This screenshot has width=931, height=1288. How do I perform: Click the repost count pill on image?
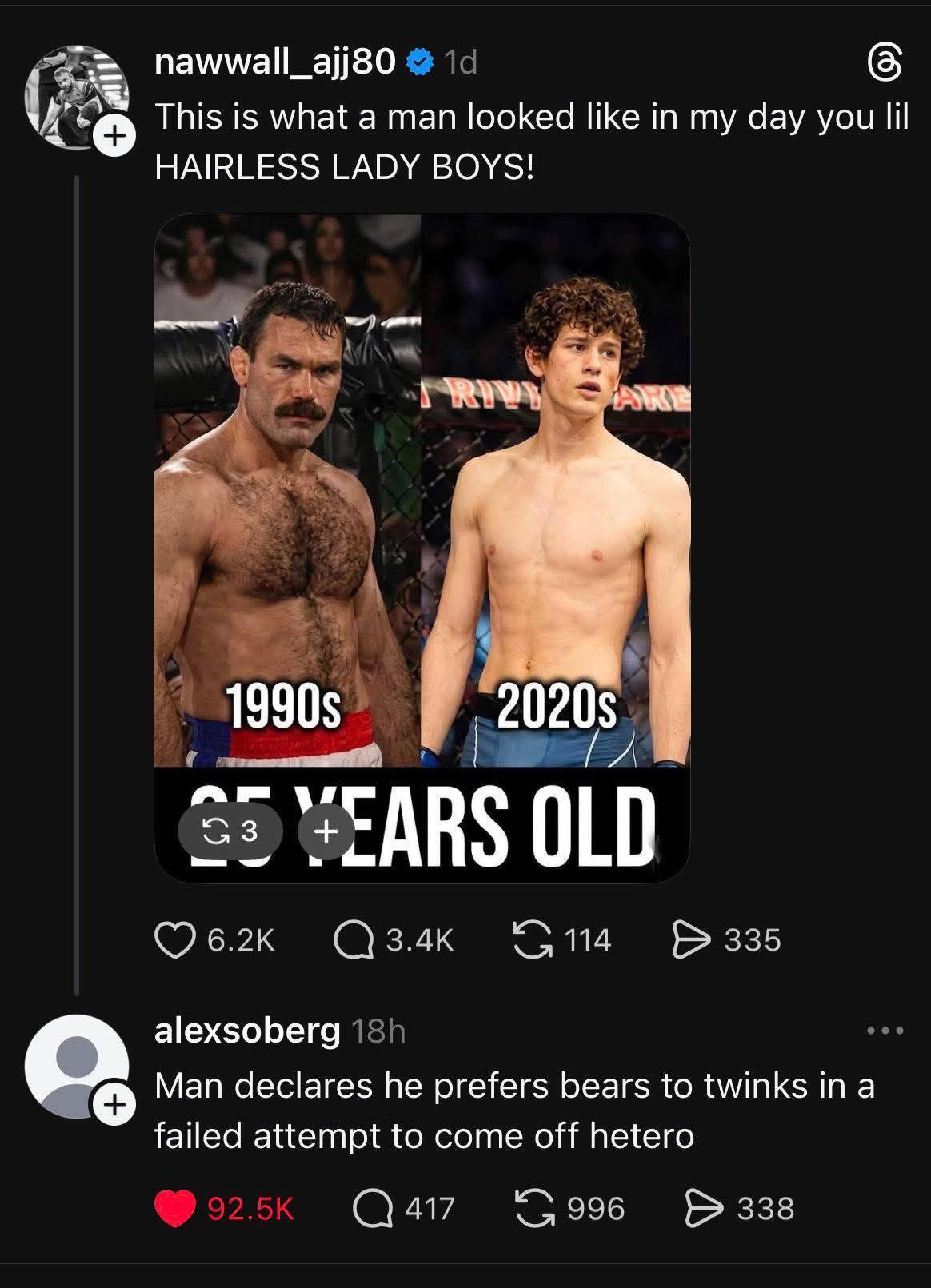pos(230,831)
